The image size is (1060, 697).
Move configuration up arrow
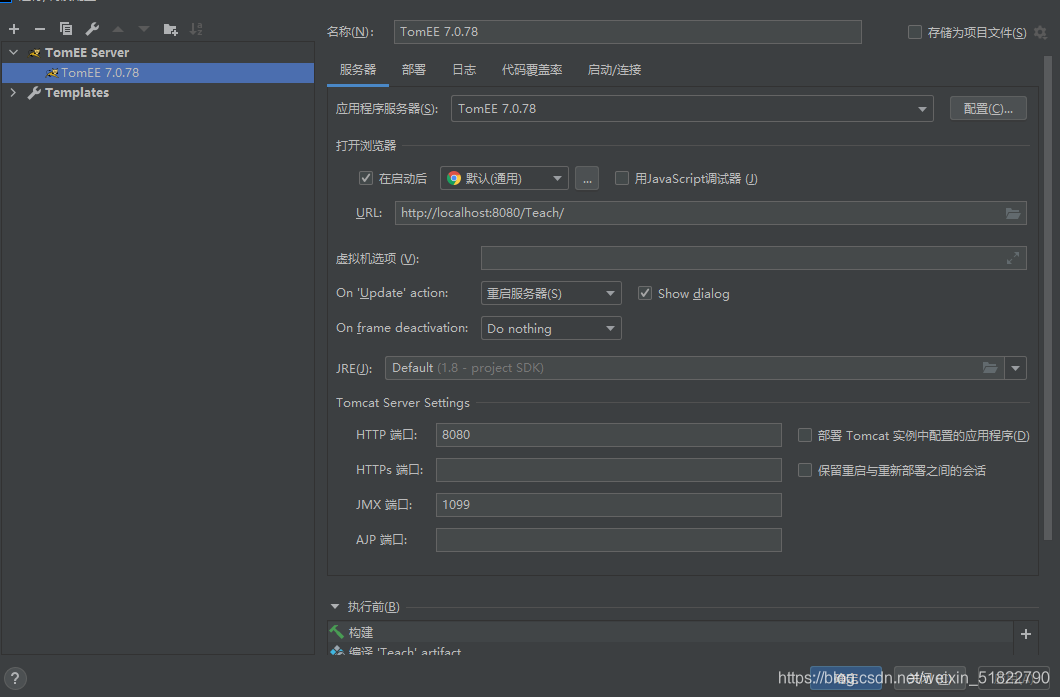pos(118,29)
